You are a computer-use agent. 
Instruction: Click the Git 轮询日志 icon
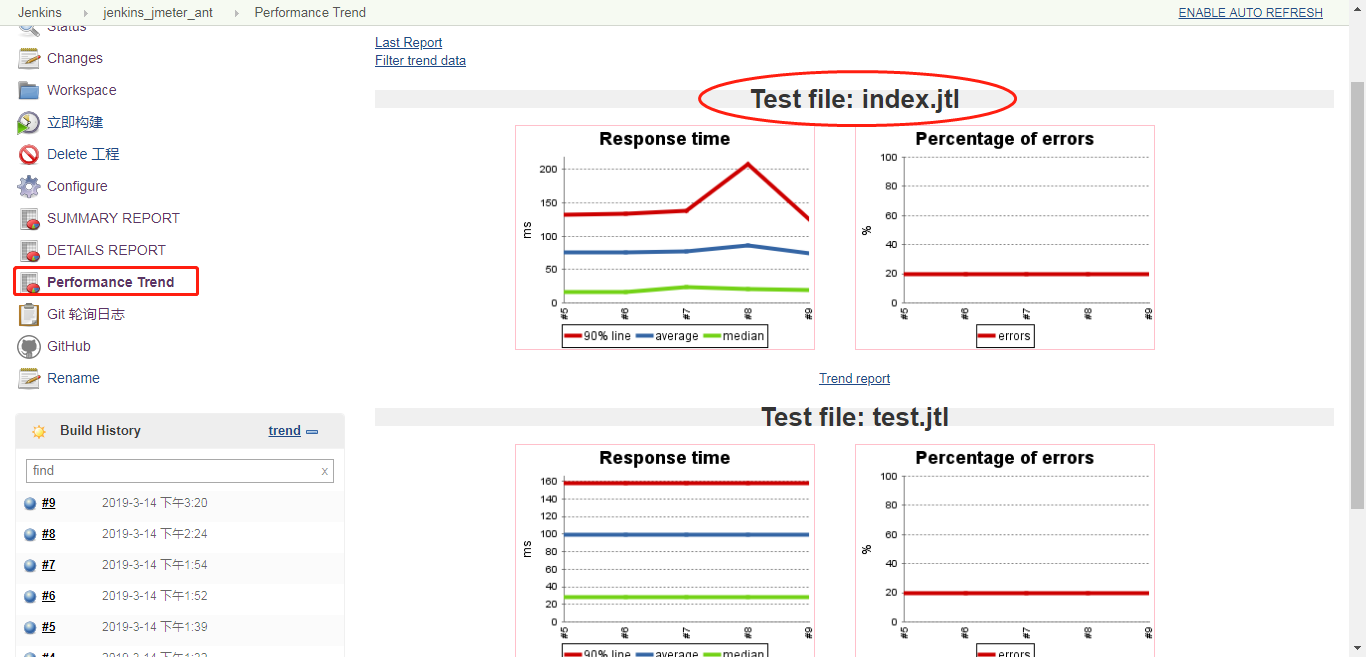(x=28, y=314)
